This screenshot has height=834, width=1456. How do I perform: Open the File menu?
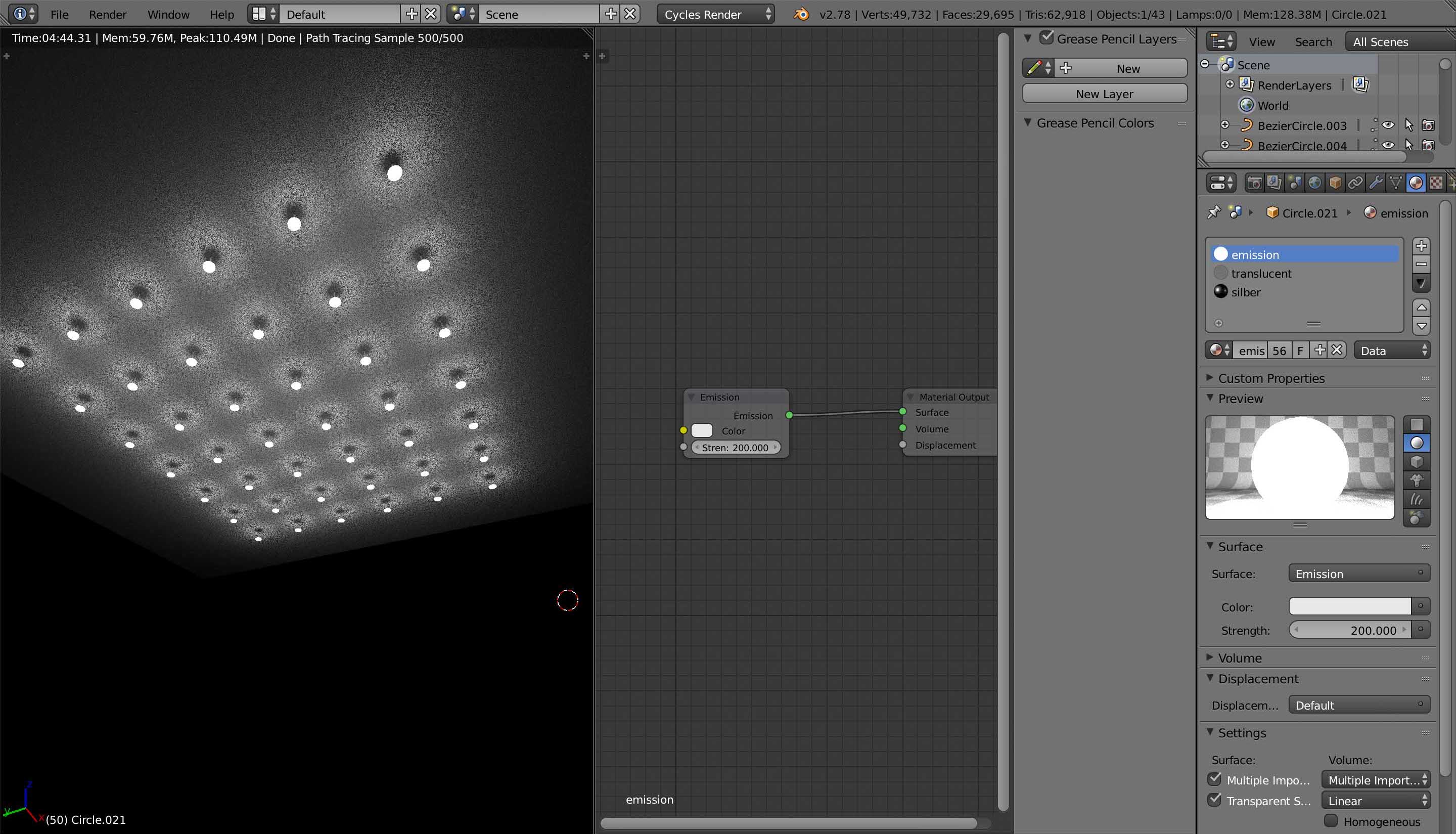[60, 14]
